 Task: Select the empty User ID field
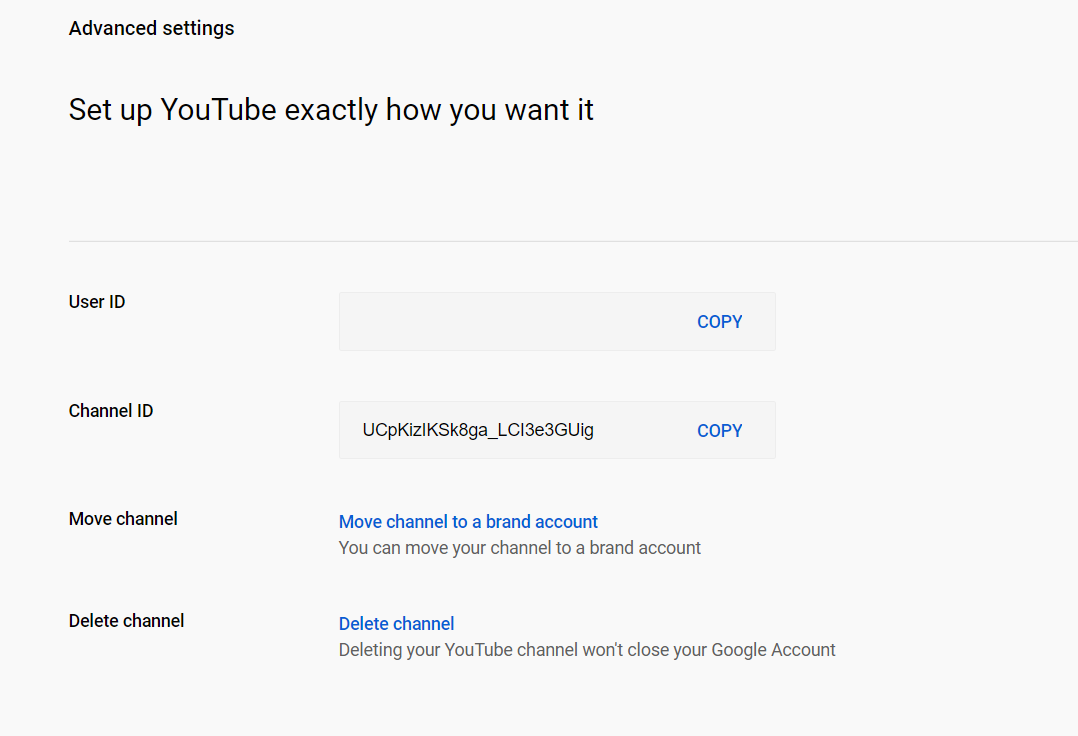click(x=557, y=322)
